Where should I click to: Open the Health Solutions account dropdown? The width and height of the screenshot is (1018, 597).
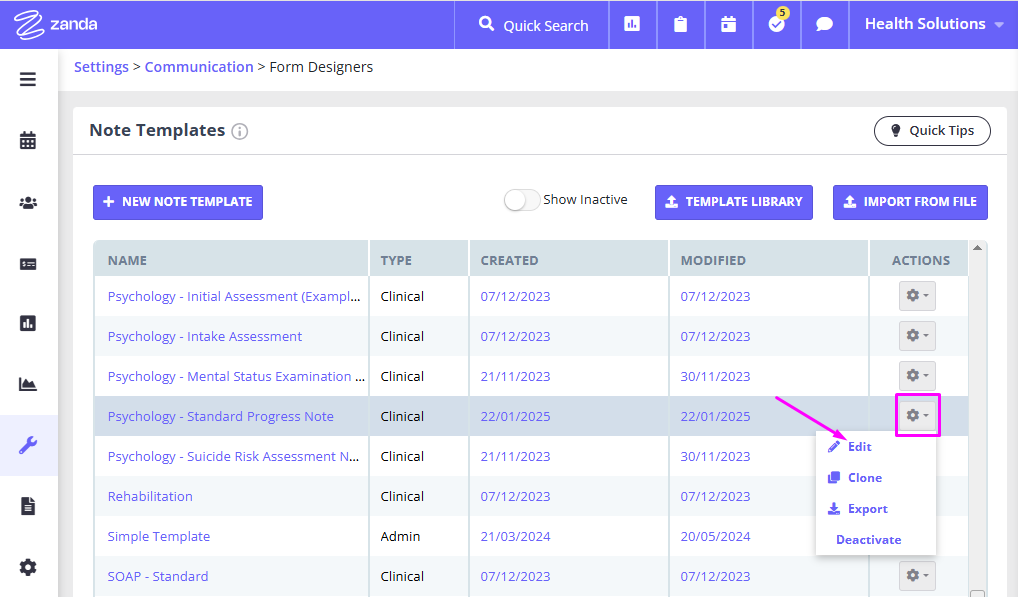point(931,23)
